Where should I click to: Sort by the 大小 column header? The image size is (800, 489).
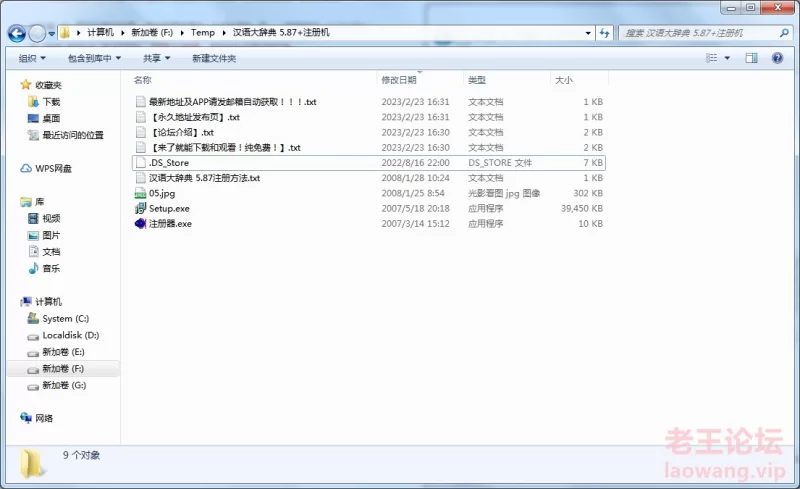pos(563,80)
